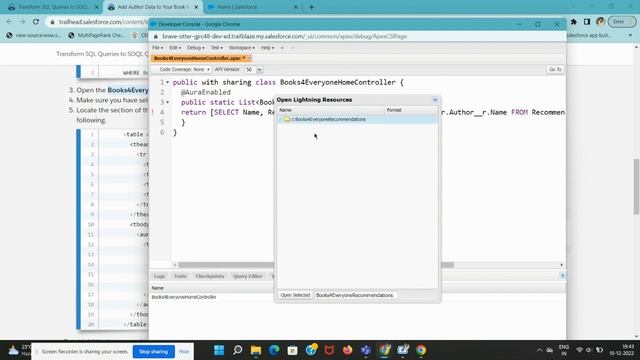Switch to the Query Editor tab

[247, 276]
